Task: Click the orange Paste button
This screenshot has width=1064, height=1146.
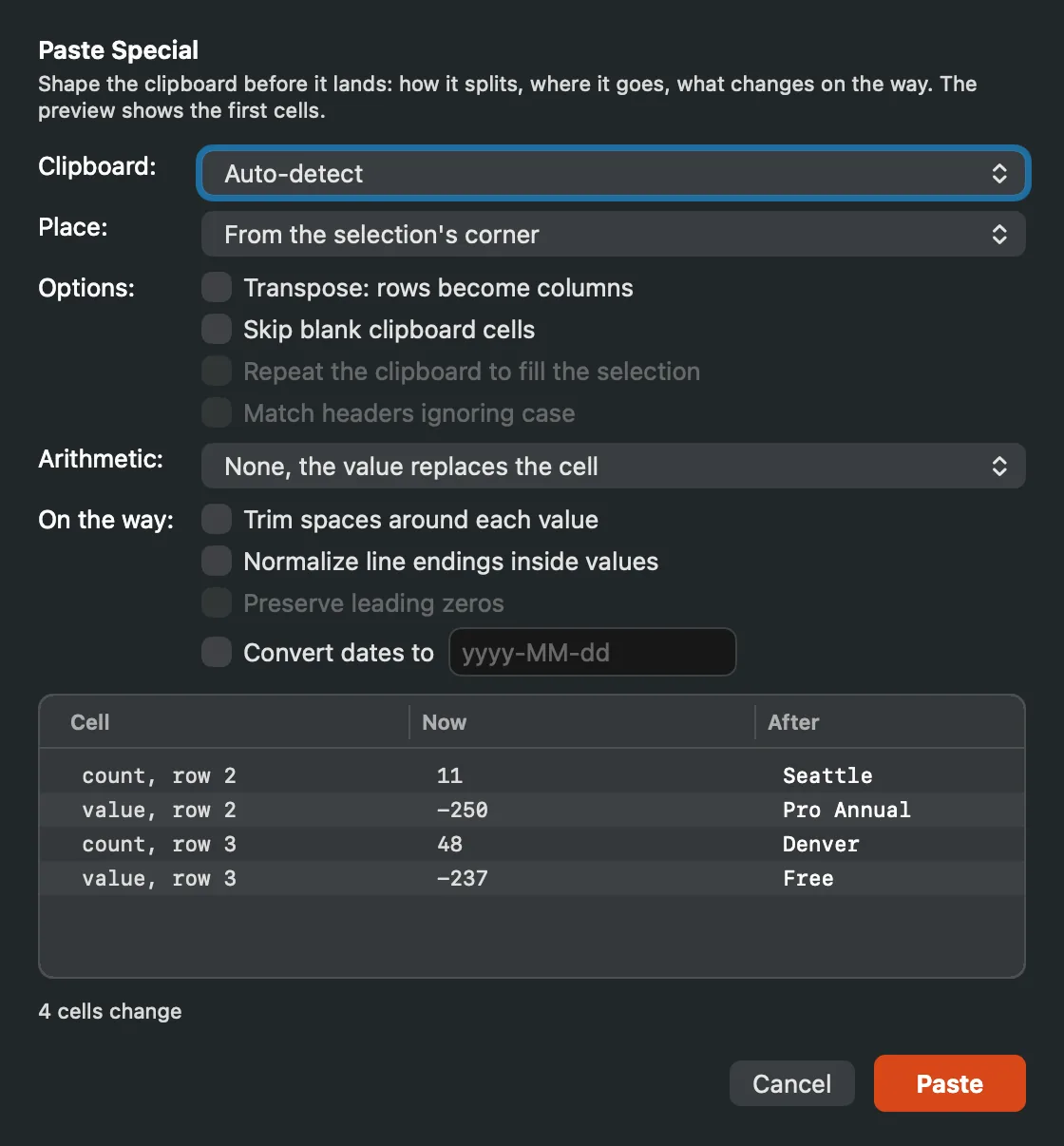Action: (950, 1083)
